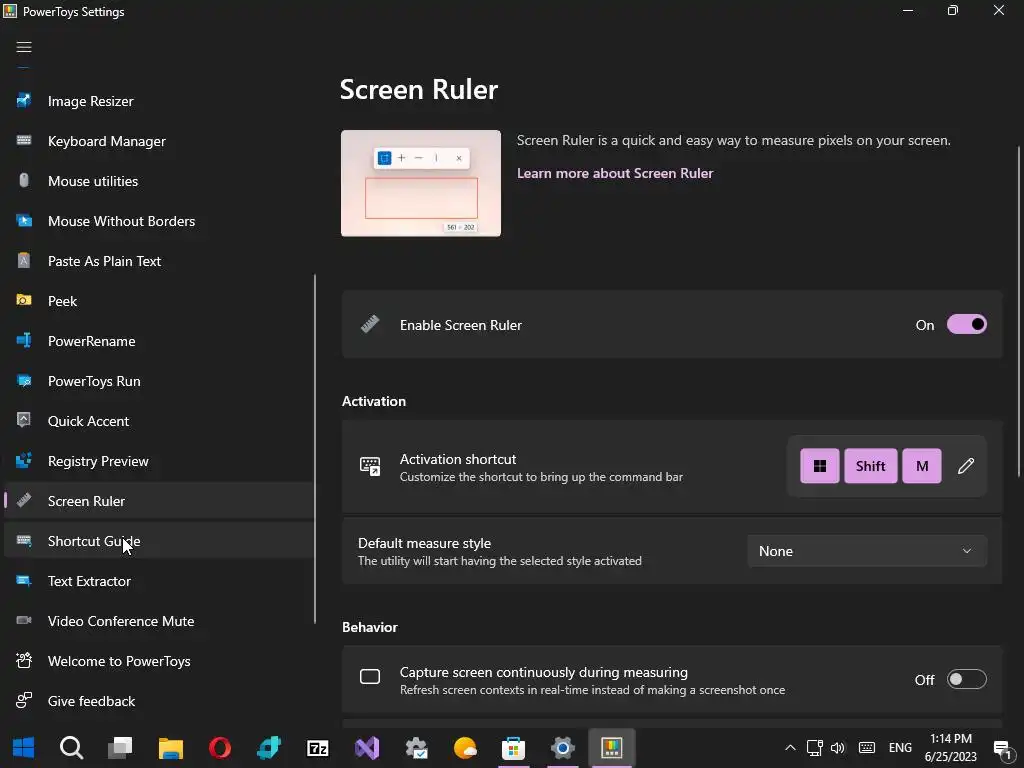Click the Keyboard Manager sidebar icon
This screenshot has width=1024, height=768.
coord(24,140)
